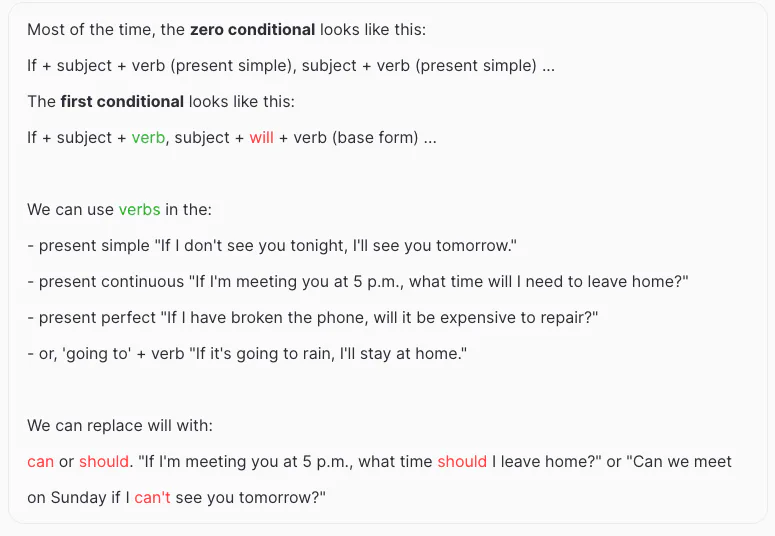Click red 'should' before 'I leave home?'

(x=462, y=462)
